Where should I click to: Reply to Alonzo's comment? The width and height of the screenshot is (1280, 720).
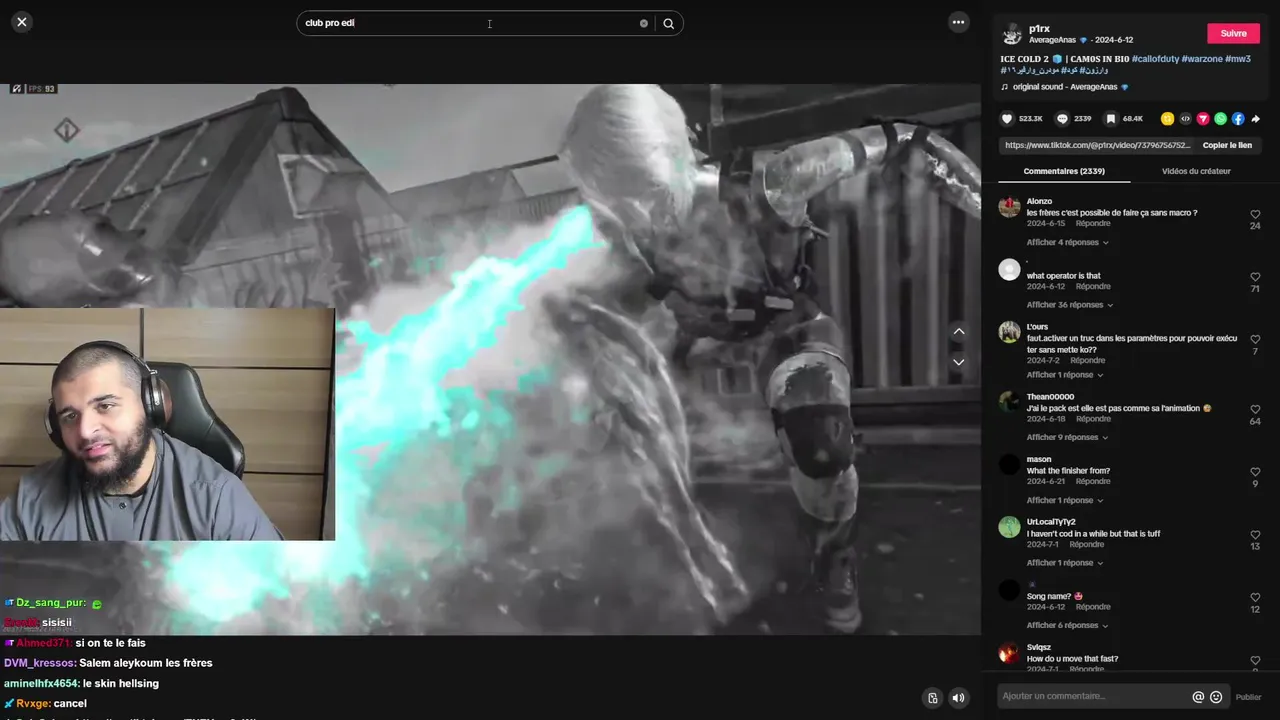pos(1092,224)
